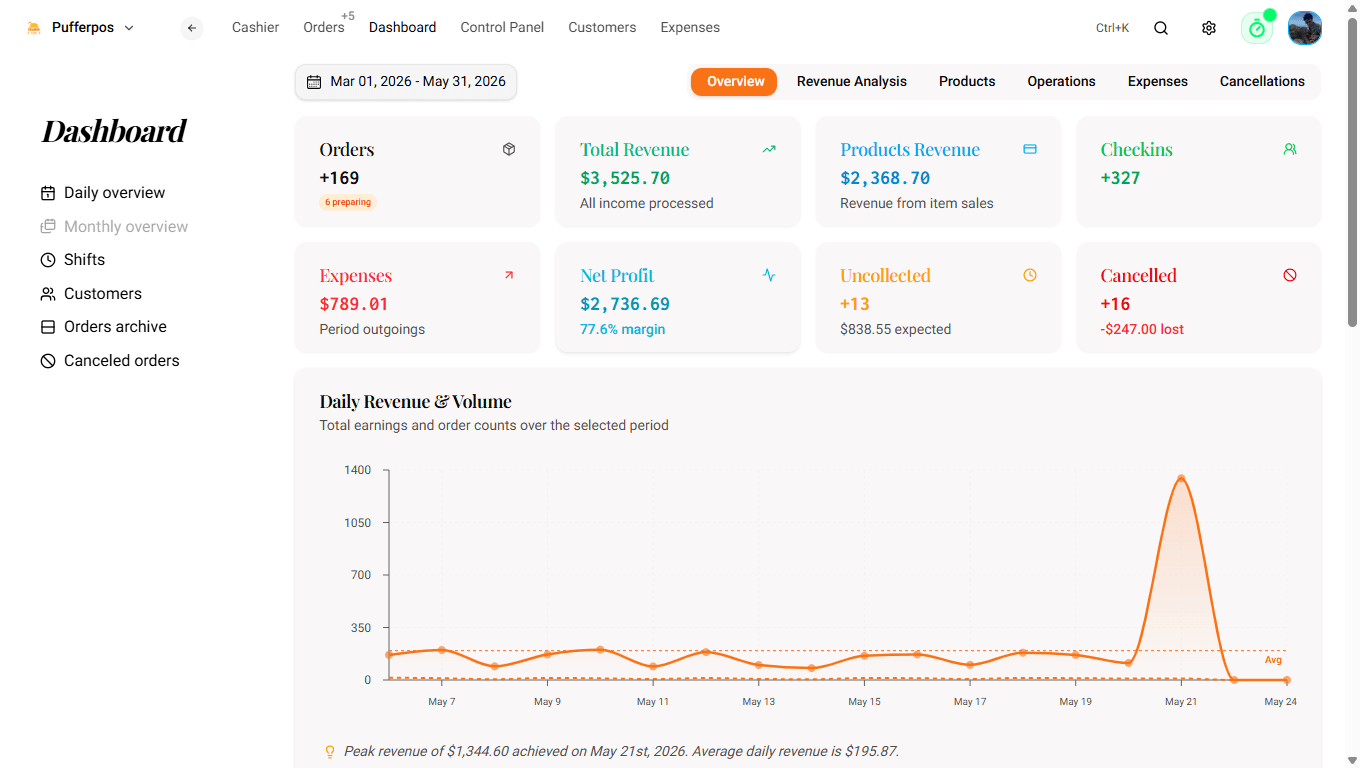Click the search magnifier icon
Viewport: 1360px width, 768px height.
click(1161, 28)
